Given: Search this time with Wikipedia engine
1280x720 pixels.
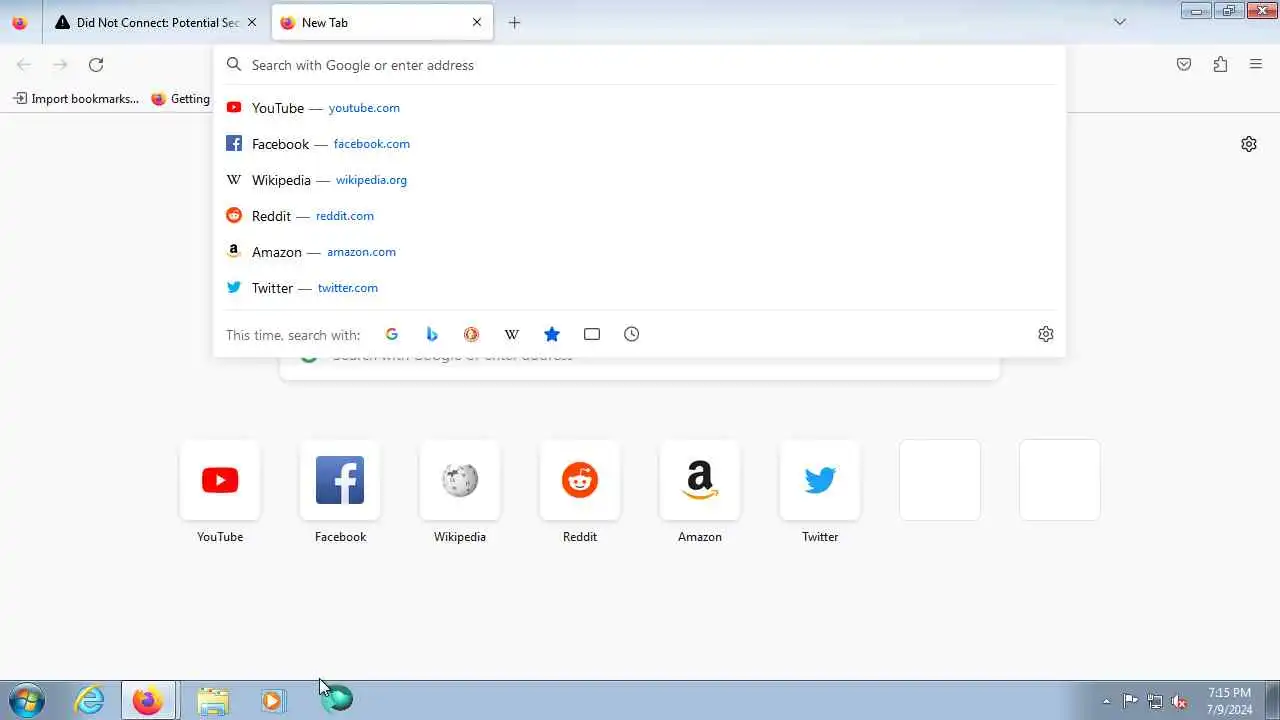Looking at the screenshot, I should [x=512, y=334].
